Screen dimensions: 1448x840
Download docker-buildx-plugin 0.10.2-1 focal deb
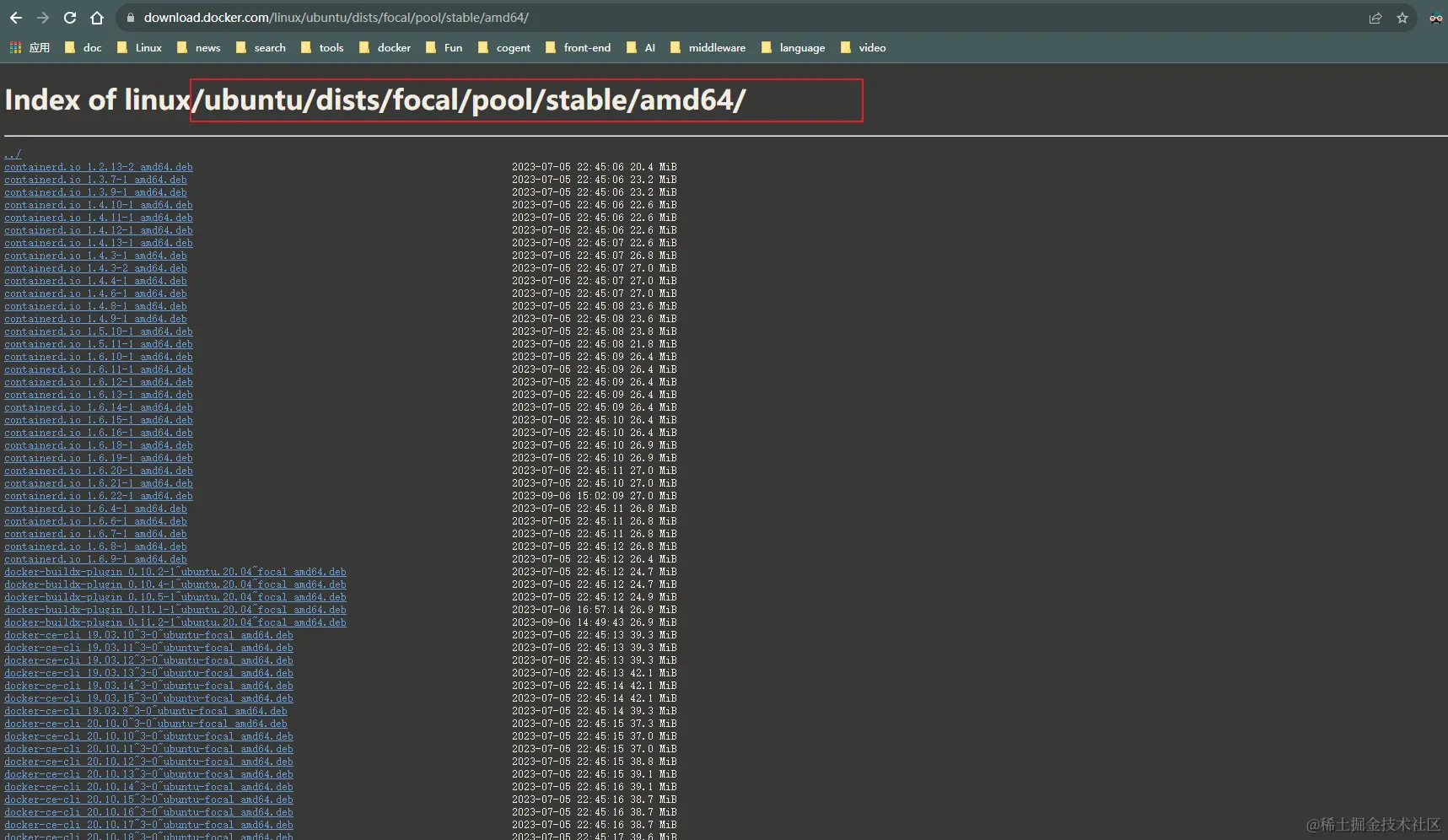[x=175, y=572]
